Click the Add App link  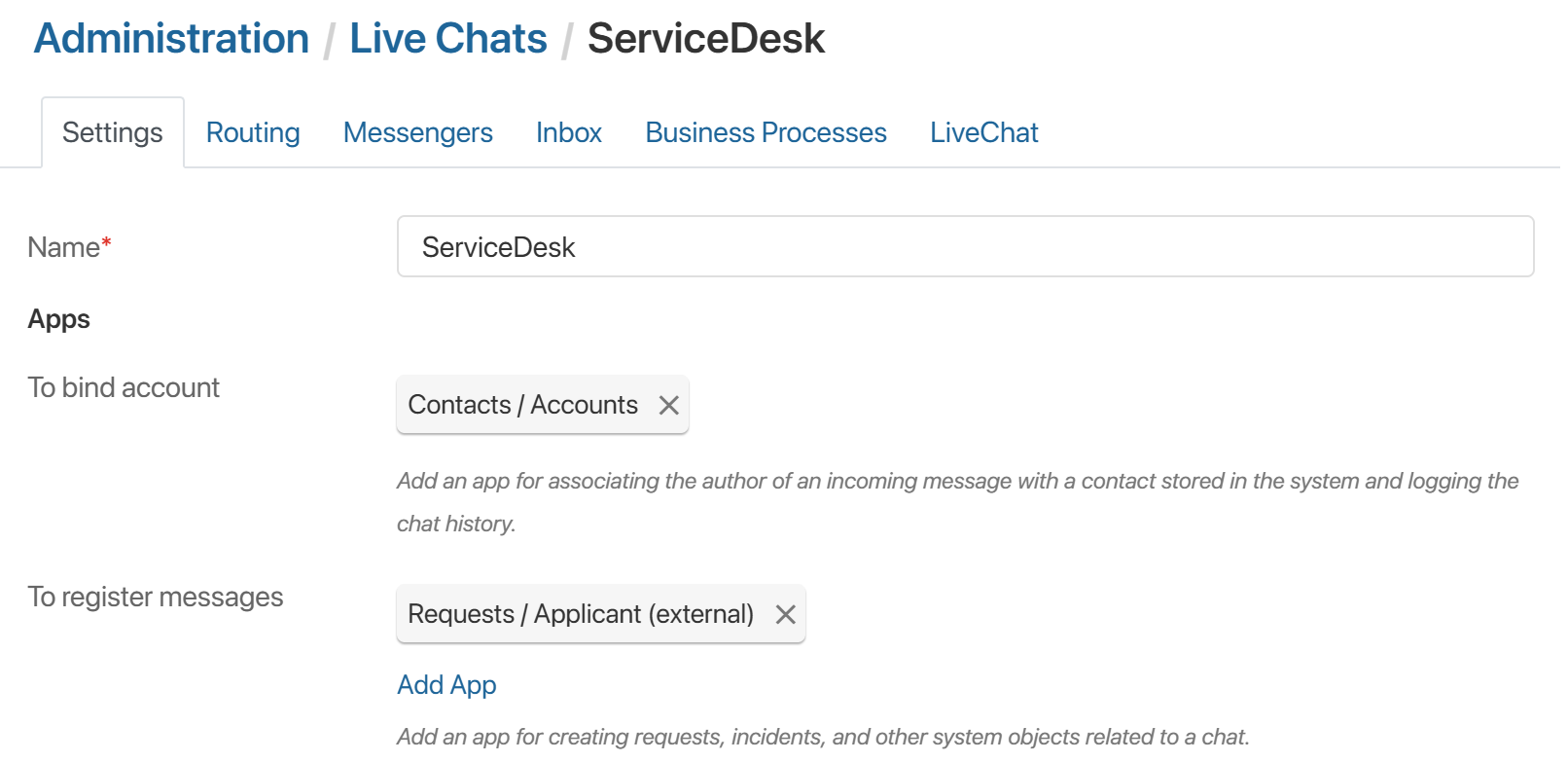click(446, 685)
